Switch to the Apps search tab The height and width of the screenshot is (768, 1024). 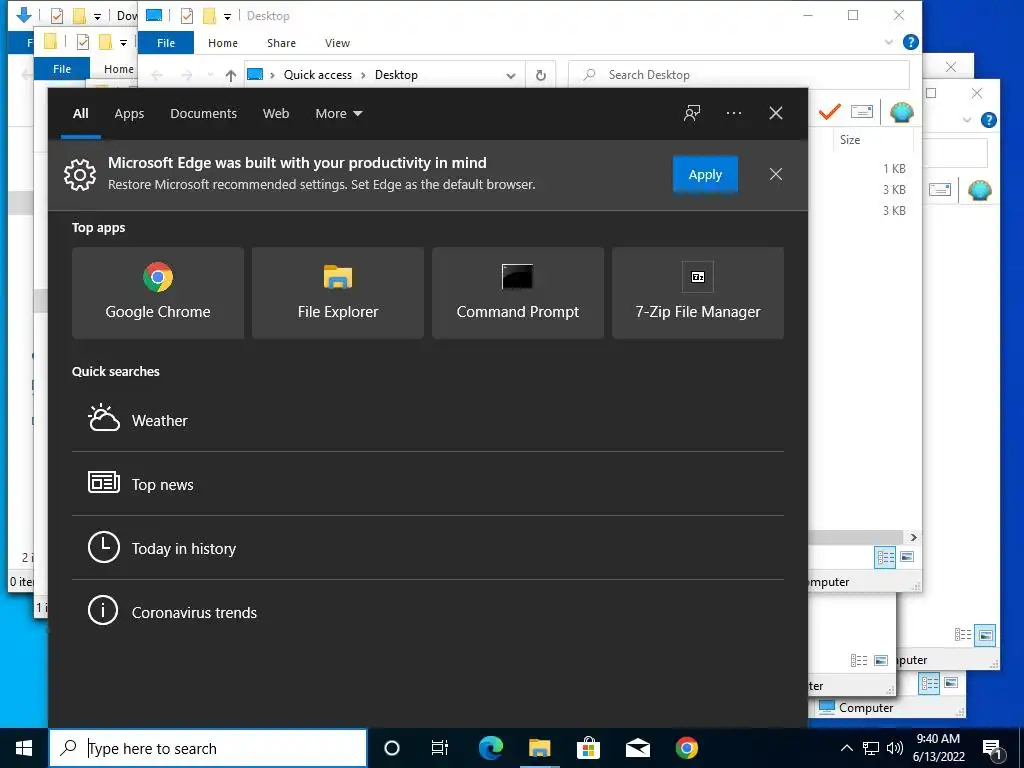pos(129,114)
